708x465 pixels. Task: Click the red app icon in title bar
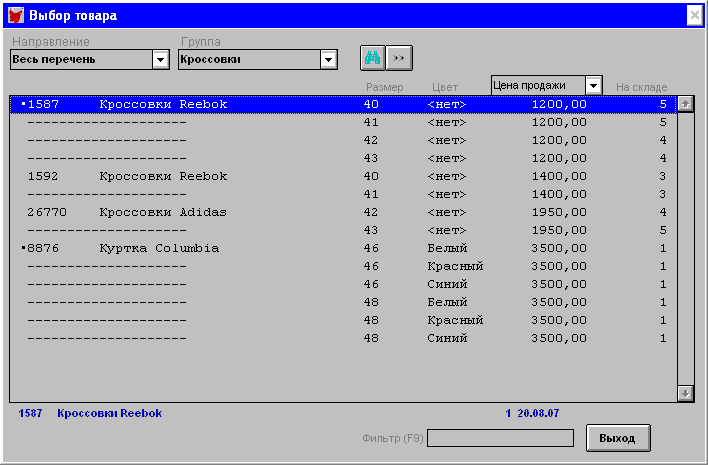point(16,15)
